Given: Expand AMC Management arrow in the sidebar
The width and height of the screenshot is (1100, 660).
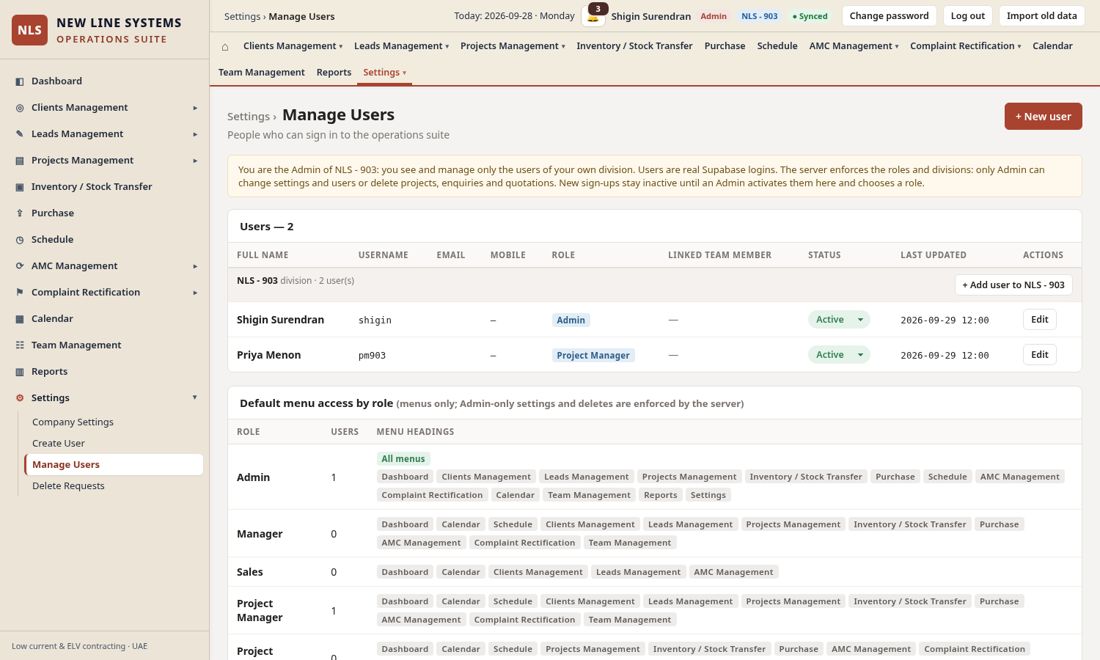Looking at the screenshot, I should [195, 267].
